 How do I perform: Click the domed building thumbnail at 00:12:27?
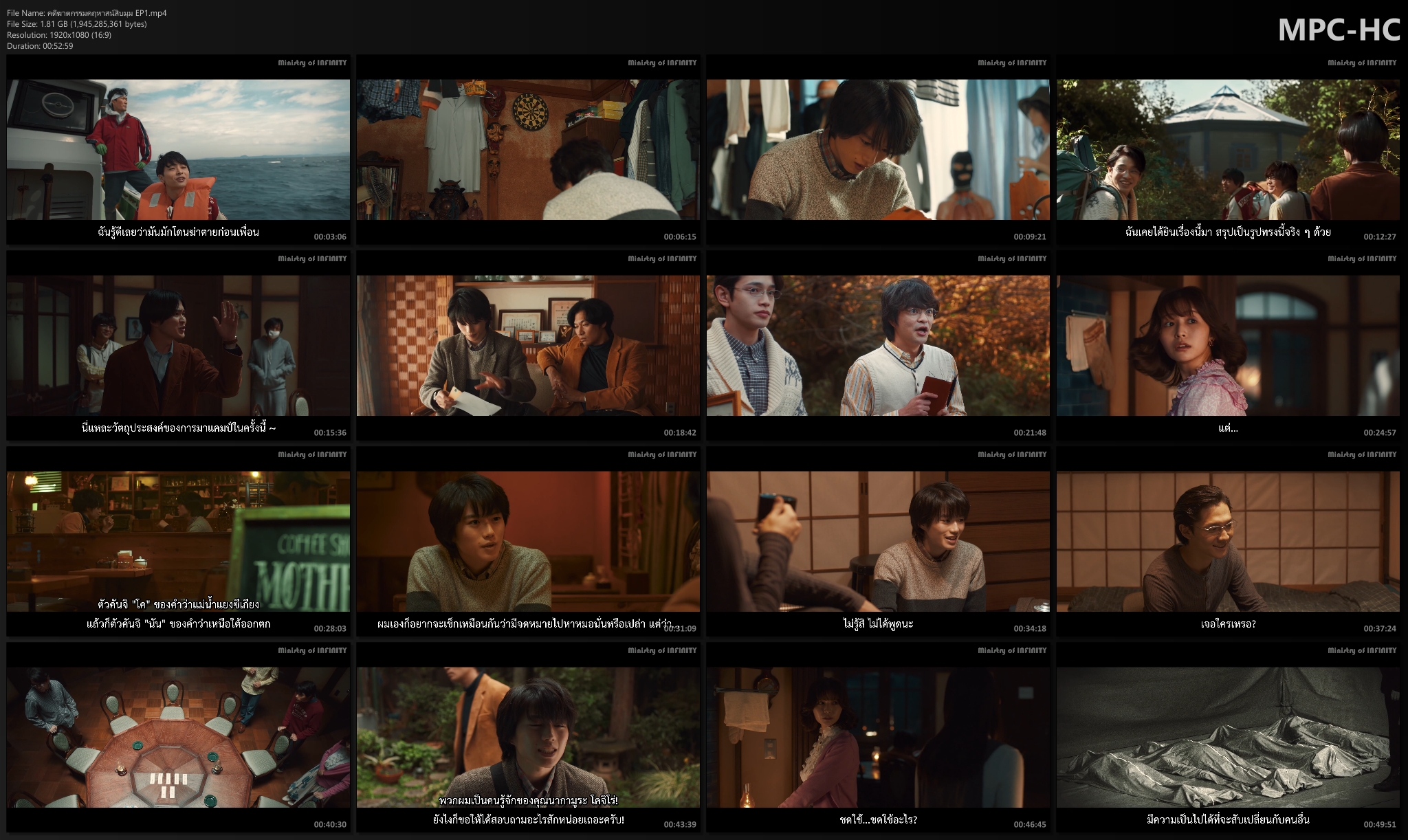tap(1228, 149)
